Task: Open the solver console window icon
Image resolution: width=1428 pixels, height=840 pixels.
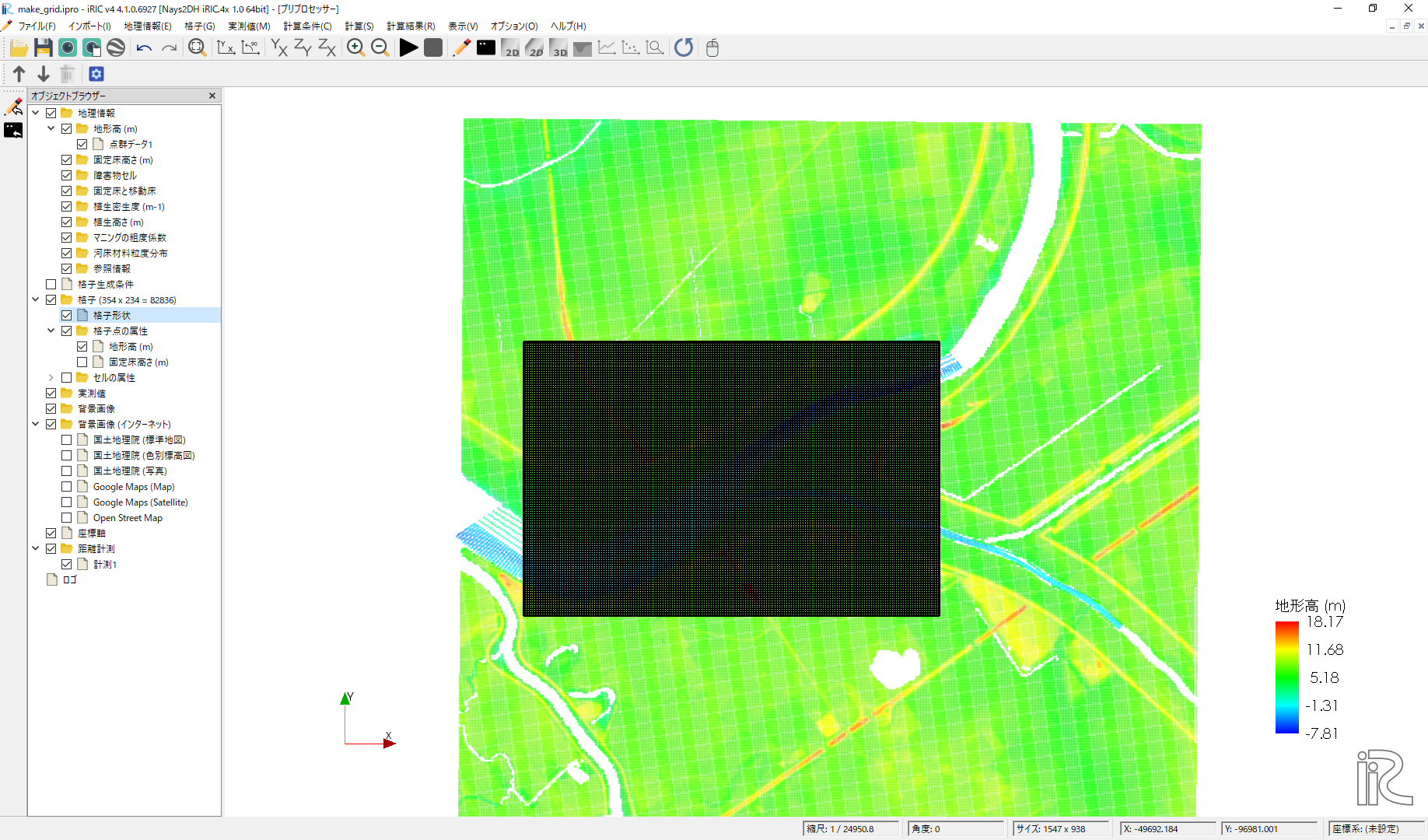Action: tap(486, 48)
